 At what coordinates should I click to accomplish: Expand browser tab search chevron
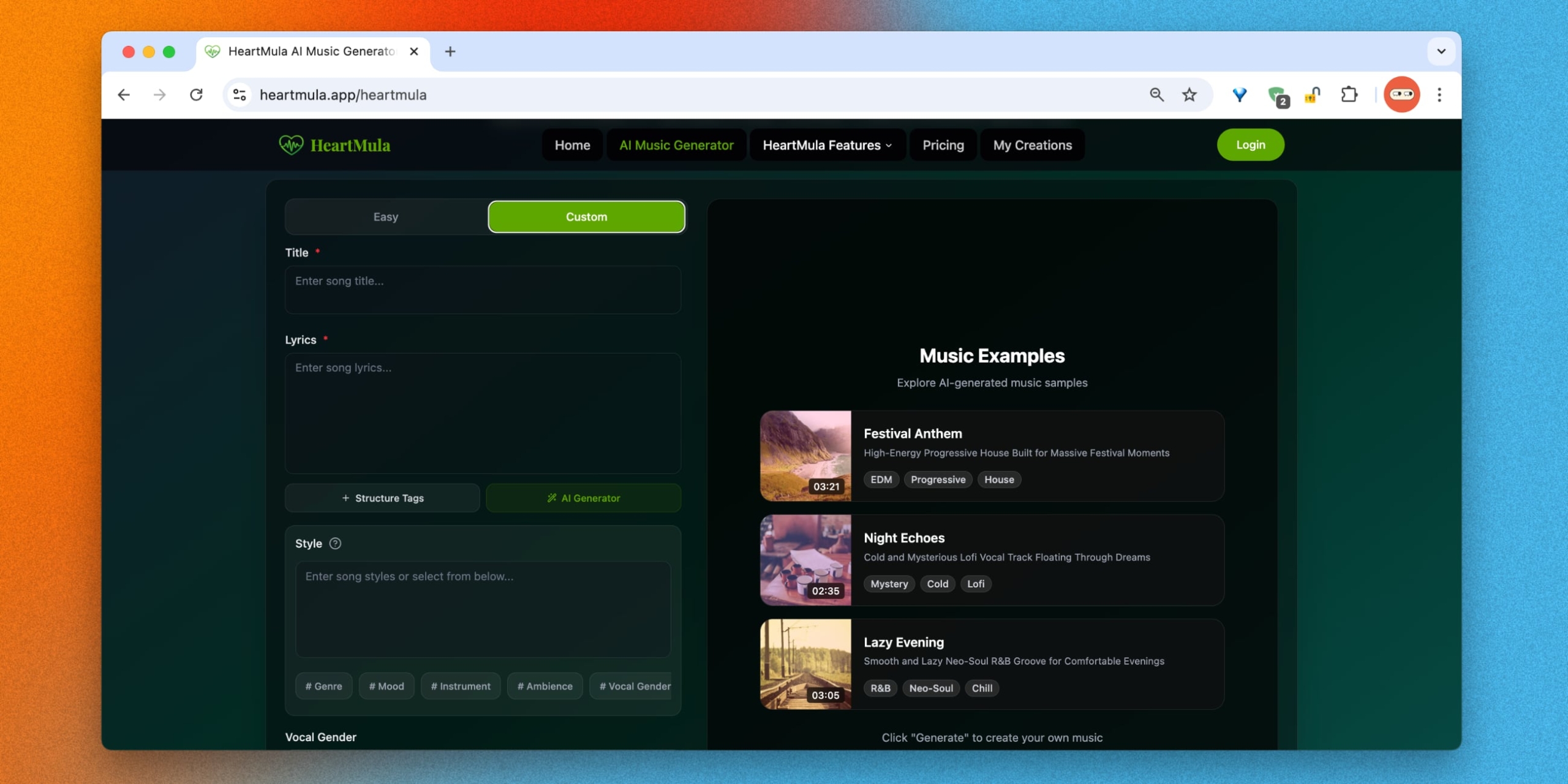pyautogui.click(x=1441, y=51)
